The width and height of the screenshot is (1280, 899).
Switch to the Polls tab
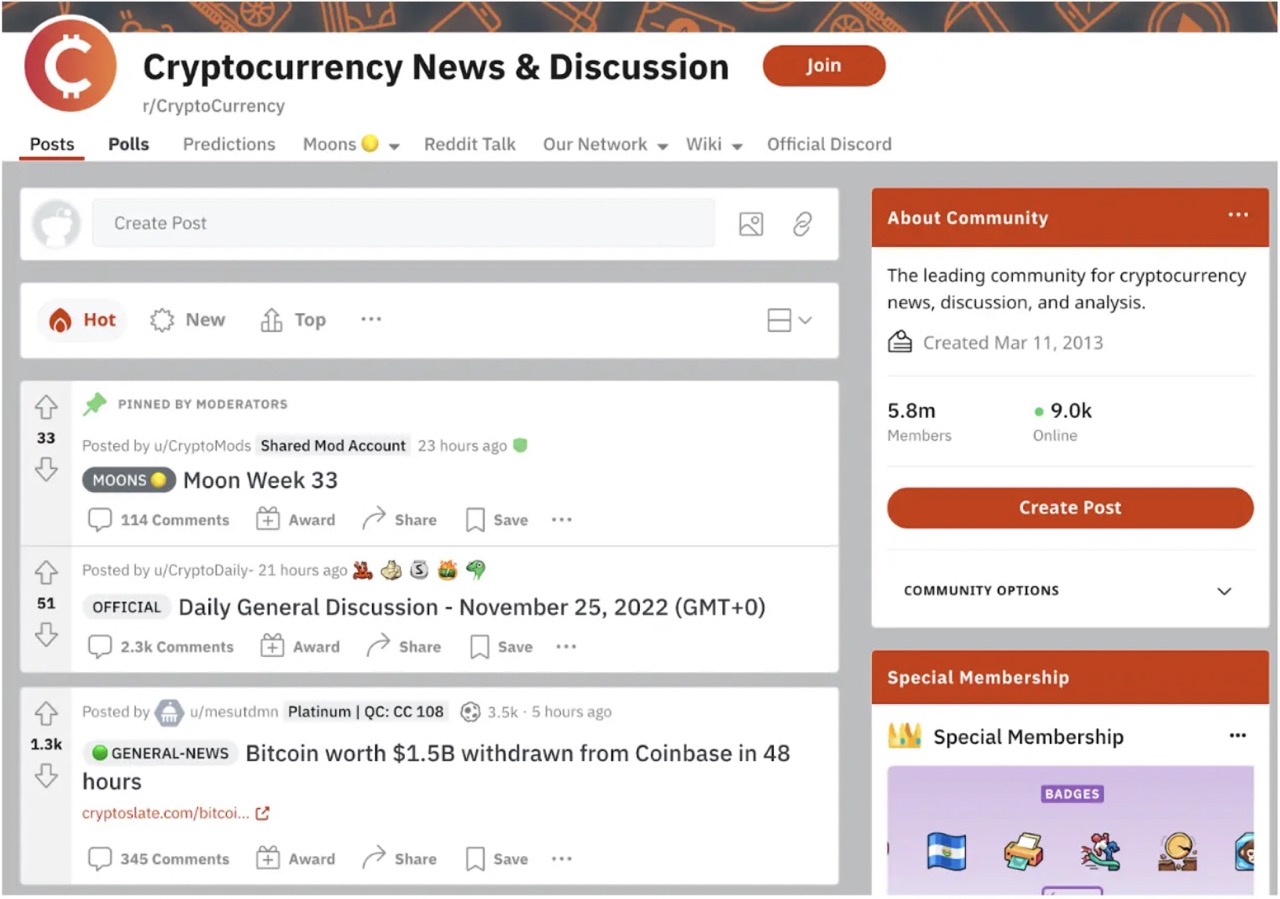(128, 144)
